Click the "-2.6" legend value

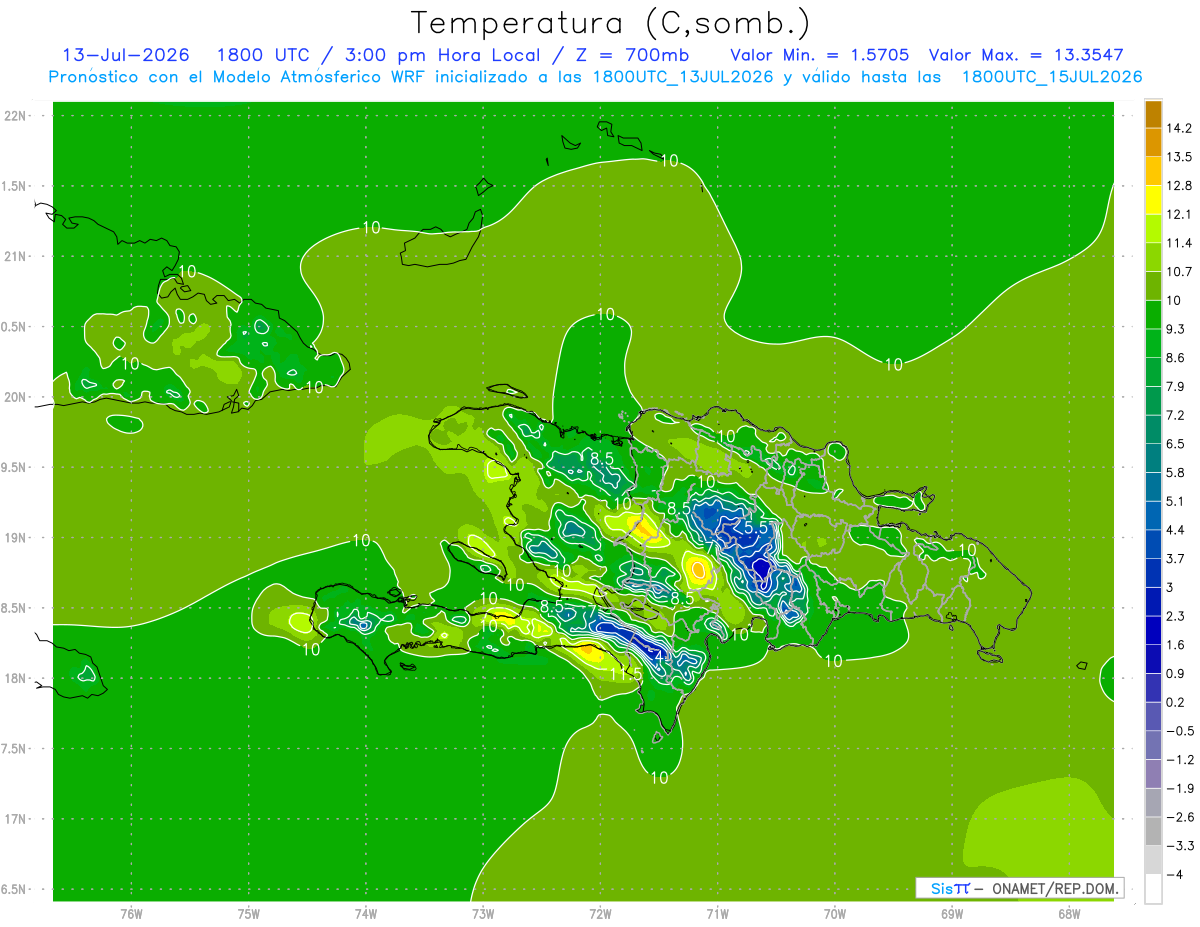pos(1180,817)
